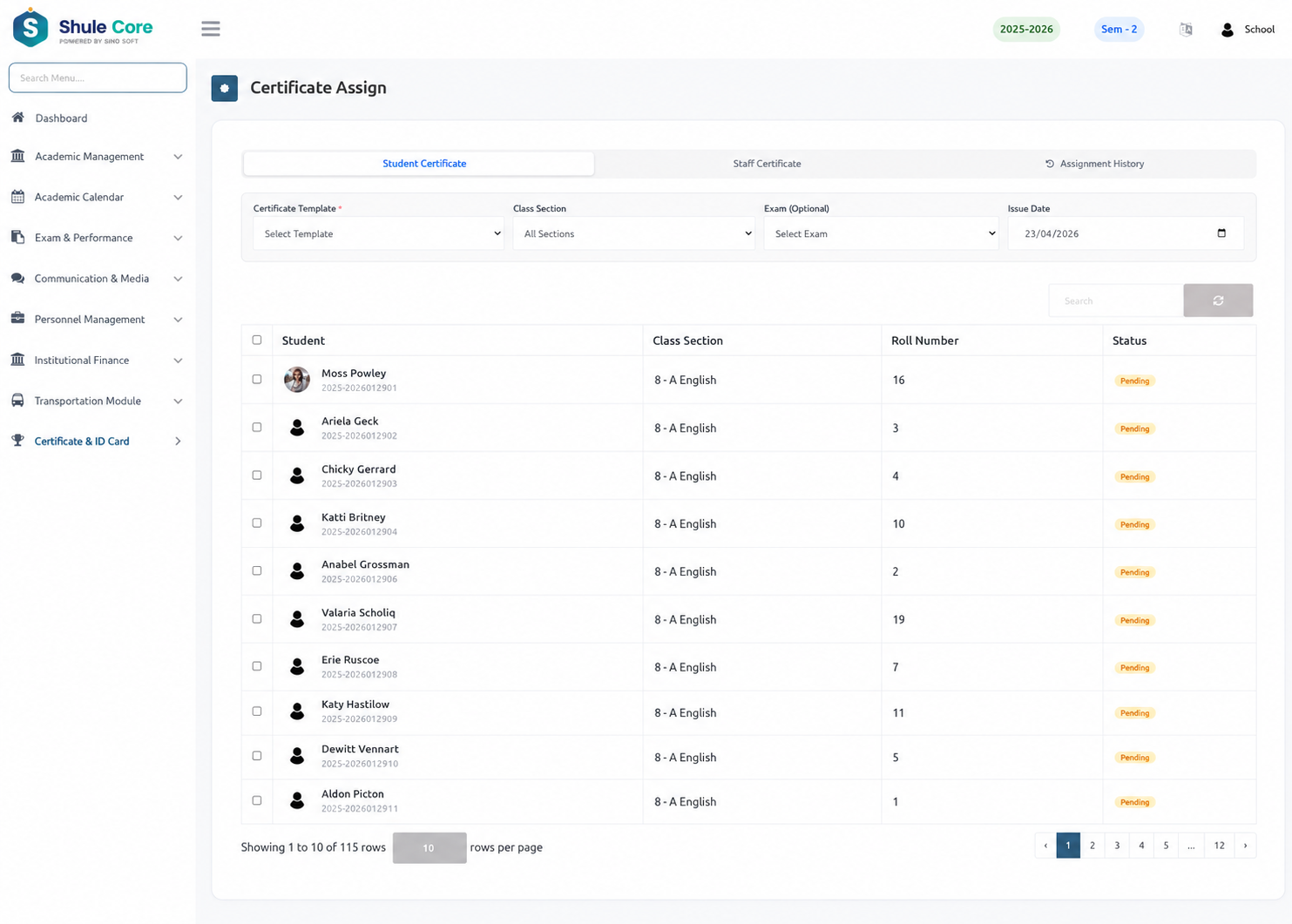
Task: Open the Issue Date calendar picker icon
Action: (1221, 233)
